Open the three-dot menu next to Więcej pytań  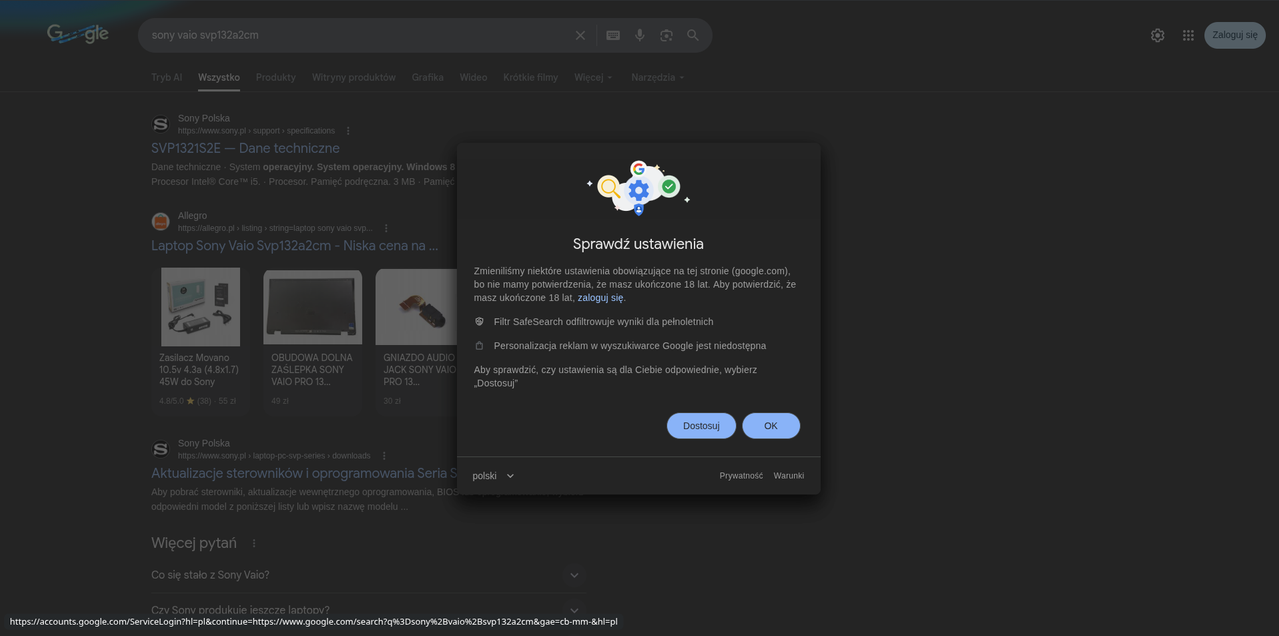coord(254,543)
